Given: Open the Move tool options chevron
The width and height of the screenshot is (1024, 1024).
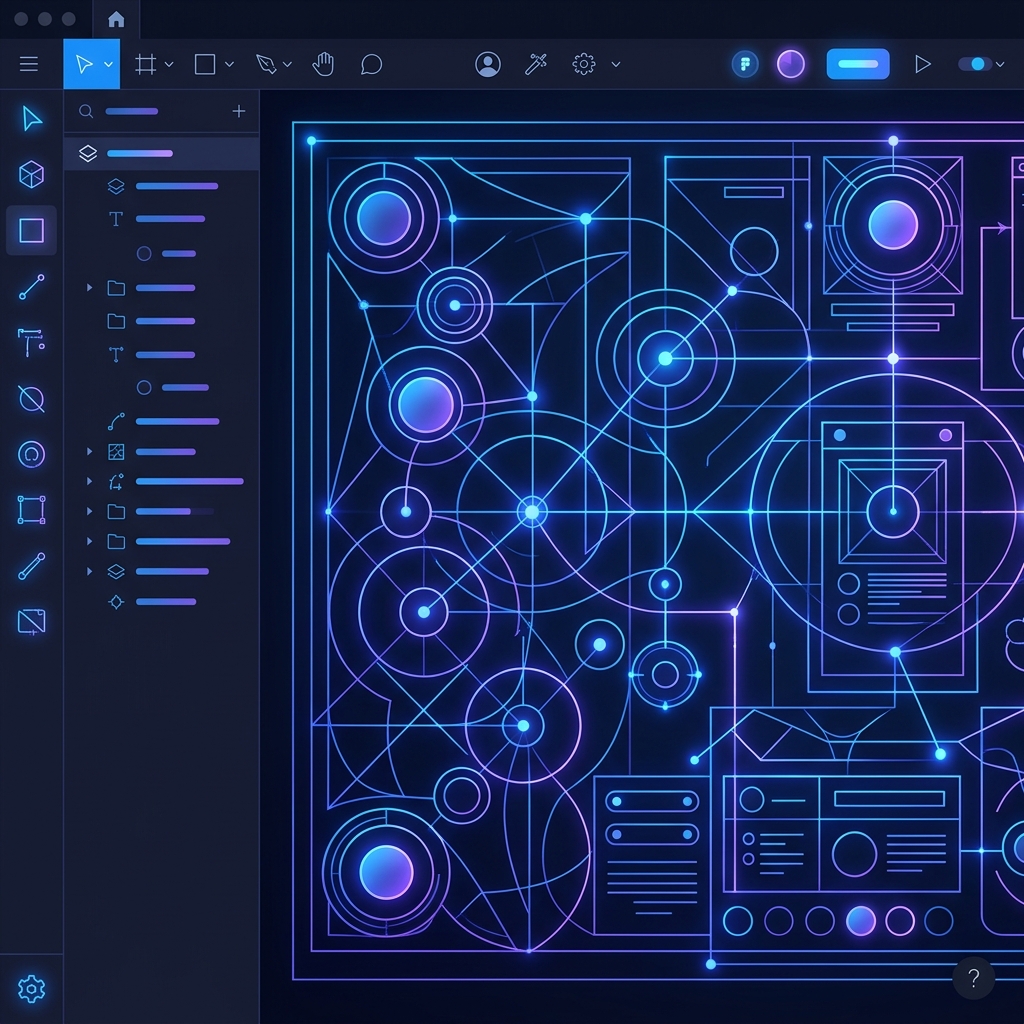Looking at the screenshot, I should [108, 64].
